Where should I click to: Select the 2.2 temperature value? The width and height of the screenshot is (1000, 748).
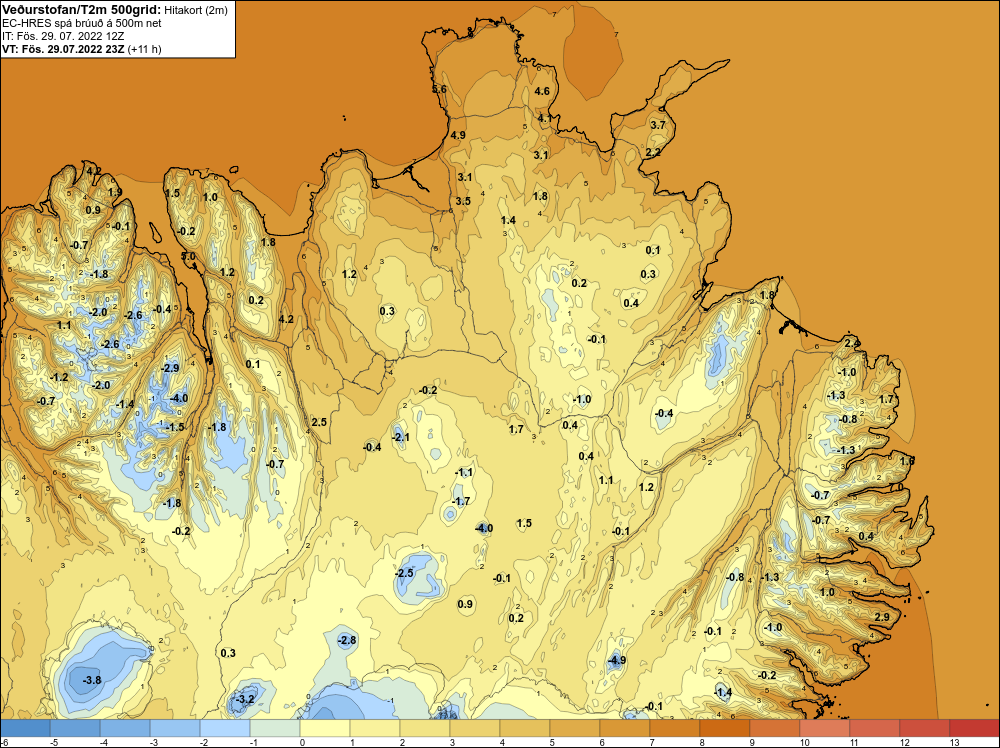pos(653,152)
